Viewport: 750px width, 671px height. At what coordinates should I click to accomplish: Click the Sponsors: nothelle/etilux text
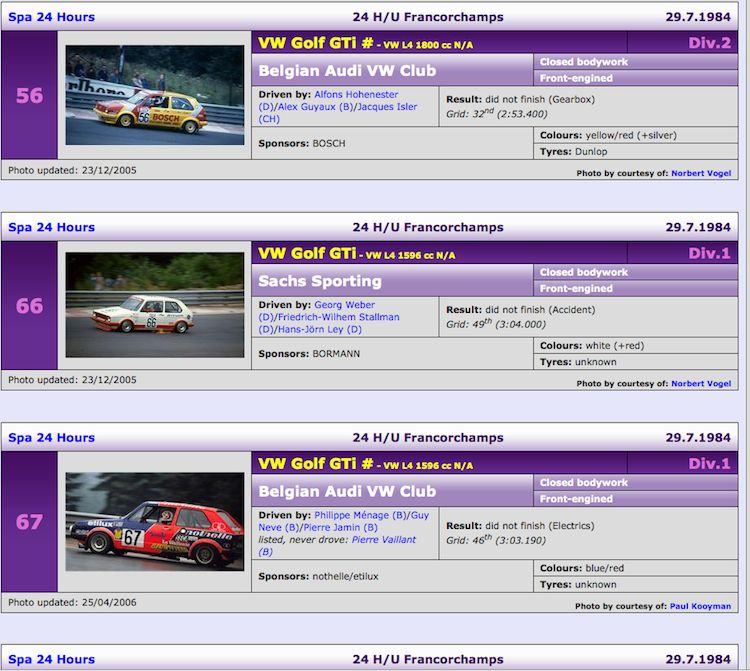pos(318,576)
